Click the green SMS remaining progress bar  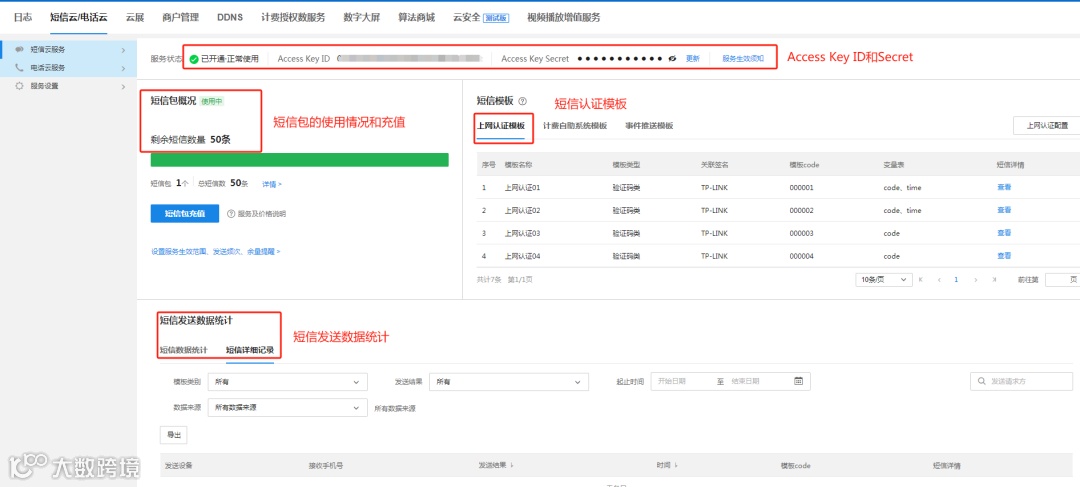300,160
